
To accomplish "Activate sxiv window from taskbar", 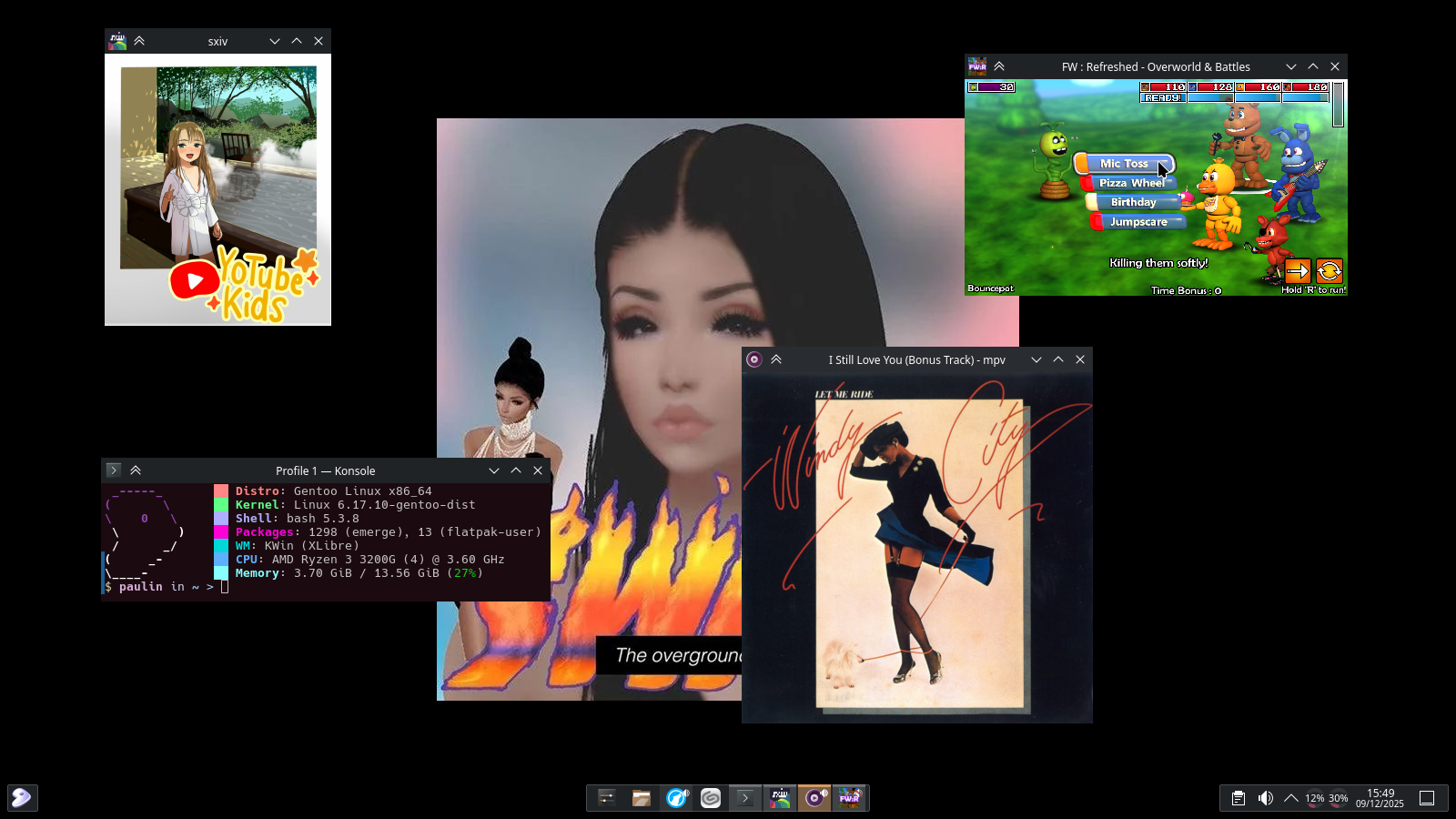I will (x=780, y=798).
